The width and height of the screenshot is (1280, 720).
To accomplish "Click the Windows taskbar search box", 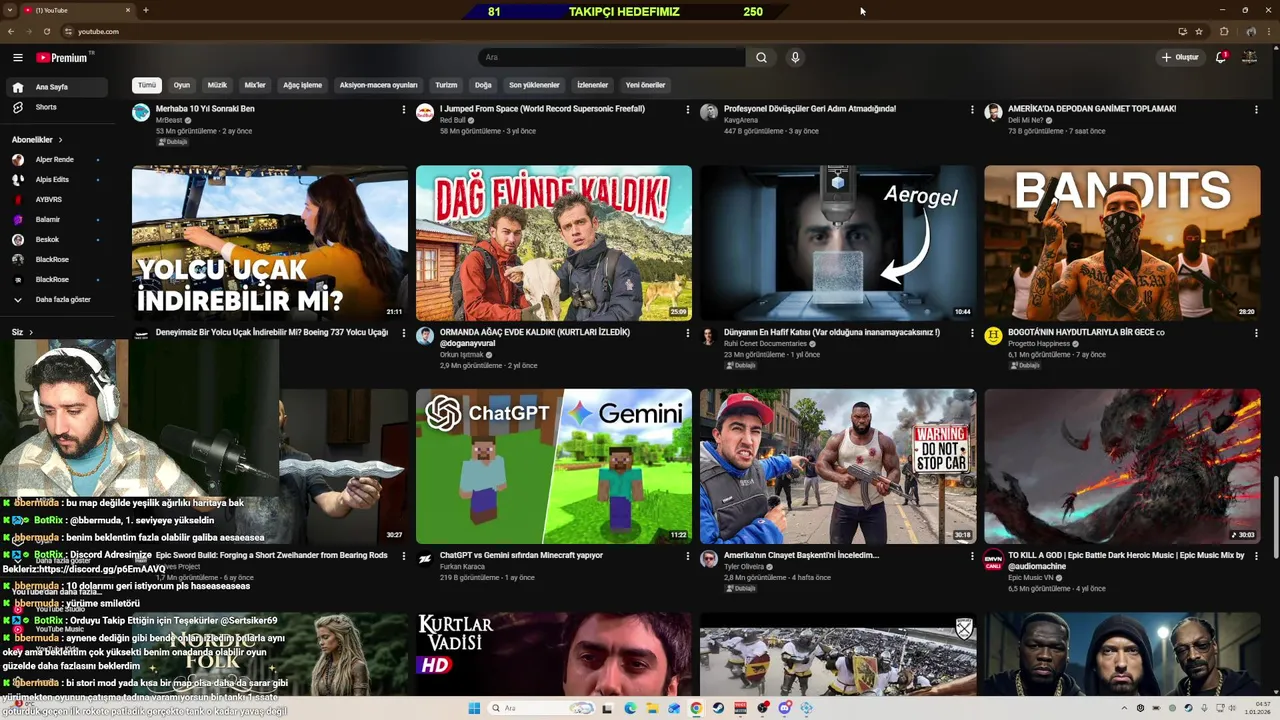I will tap(540, 708).
